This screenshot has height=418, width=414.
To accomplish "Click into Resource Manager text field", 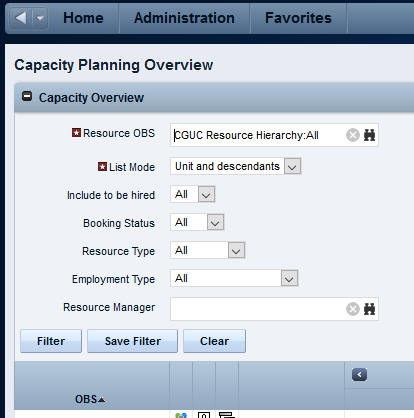I will (x=257, y=309).
